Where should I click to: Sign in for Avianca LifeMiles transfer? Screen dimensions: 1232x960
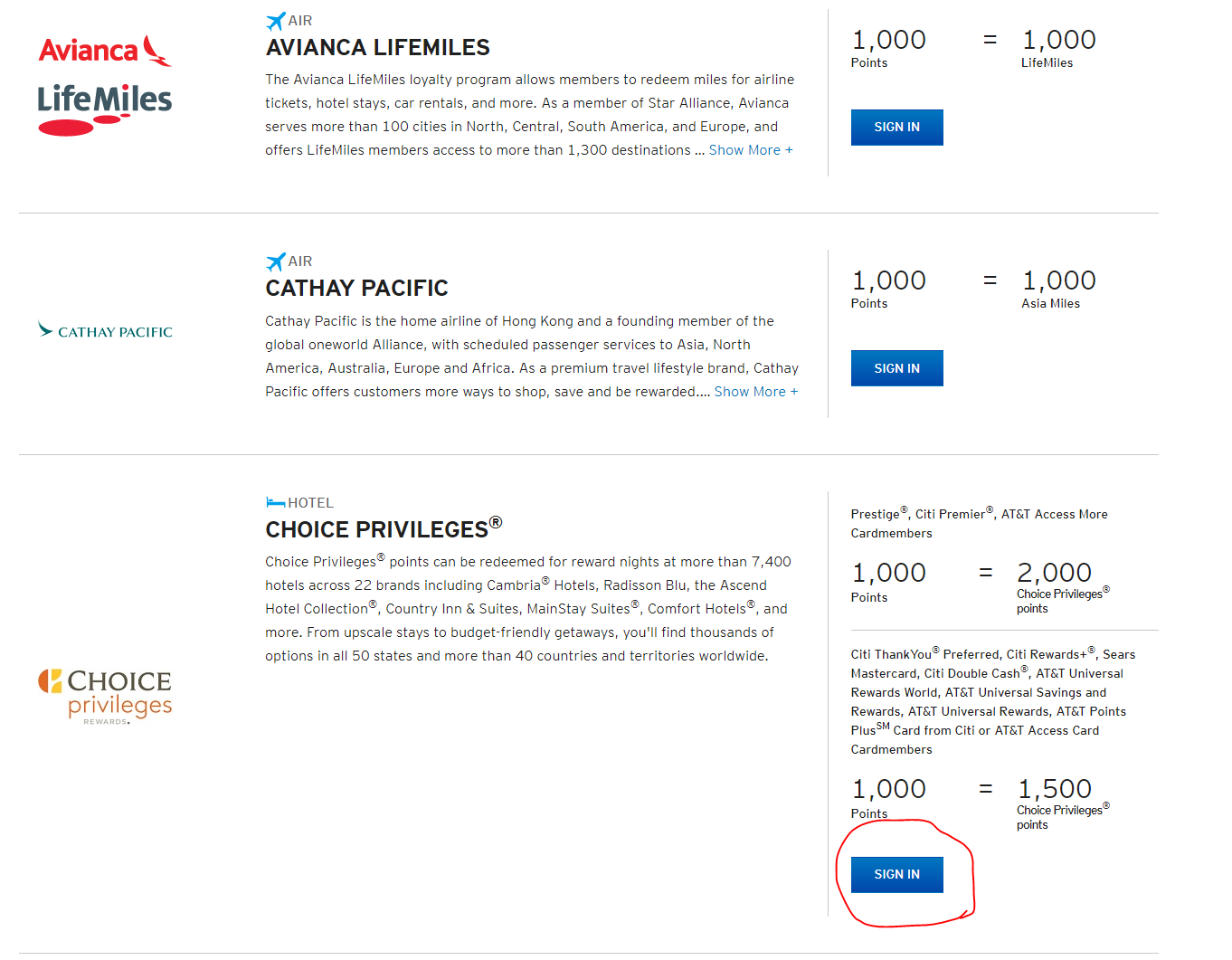(x=896, y=128)
